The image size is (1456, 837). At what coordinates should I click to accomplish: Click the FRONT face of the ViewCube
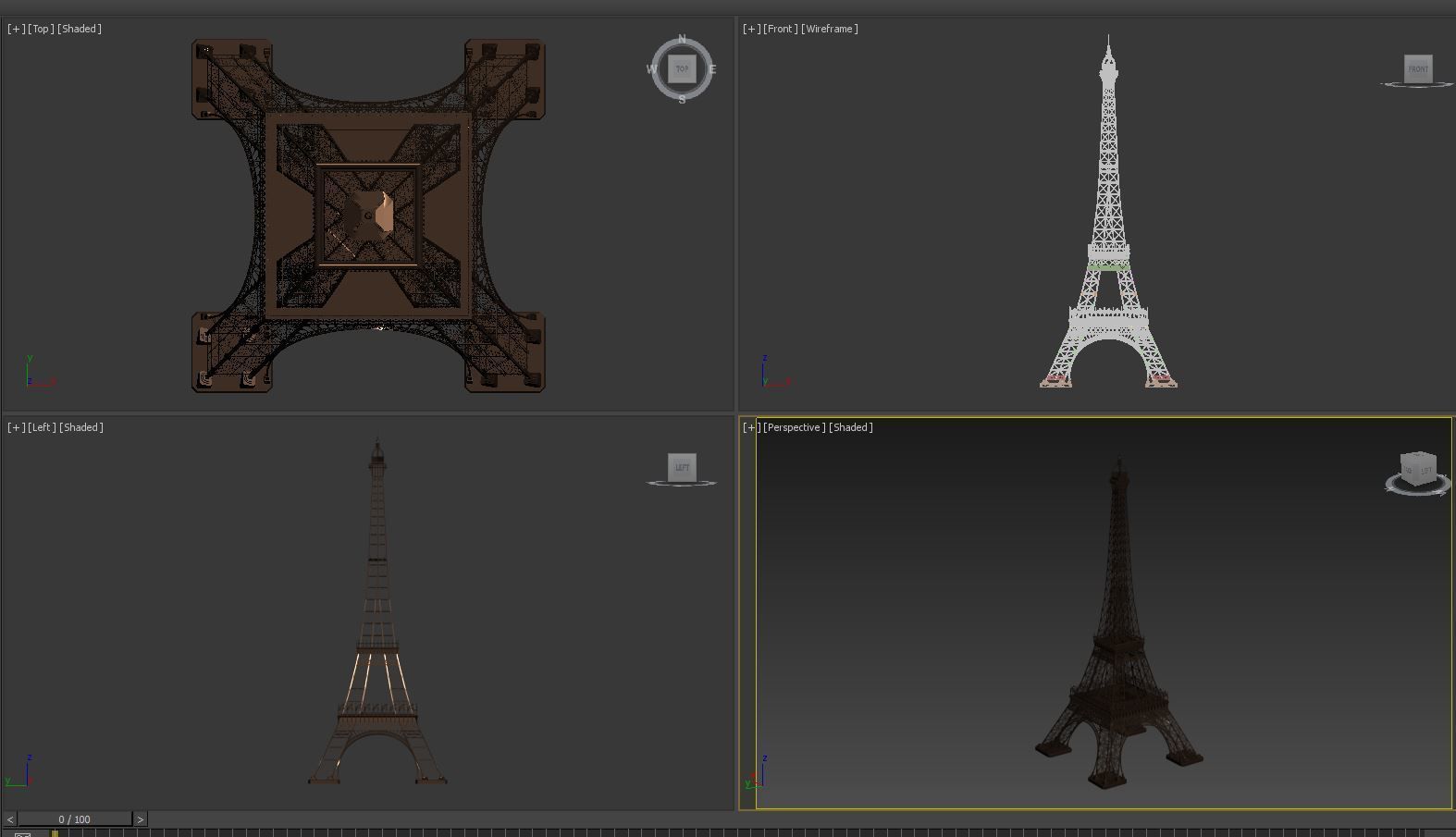coord(1418,68)
